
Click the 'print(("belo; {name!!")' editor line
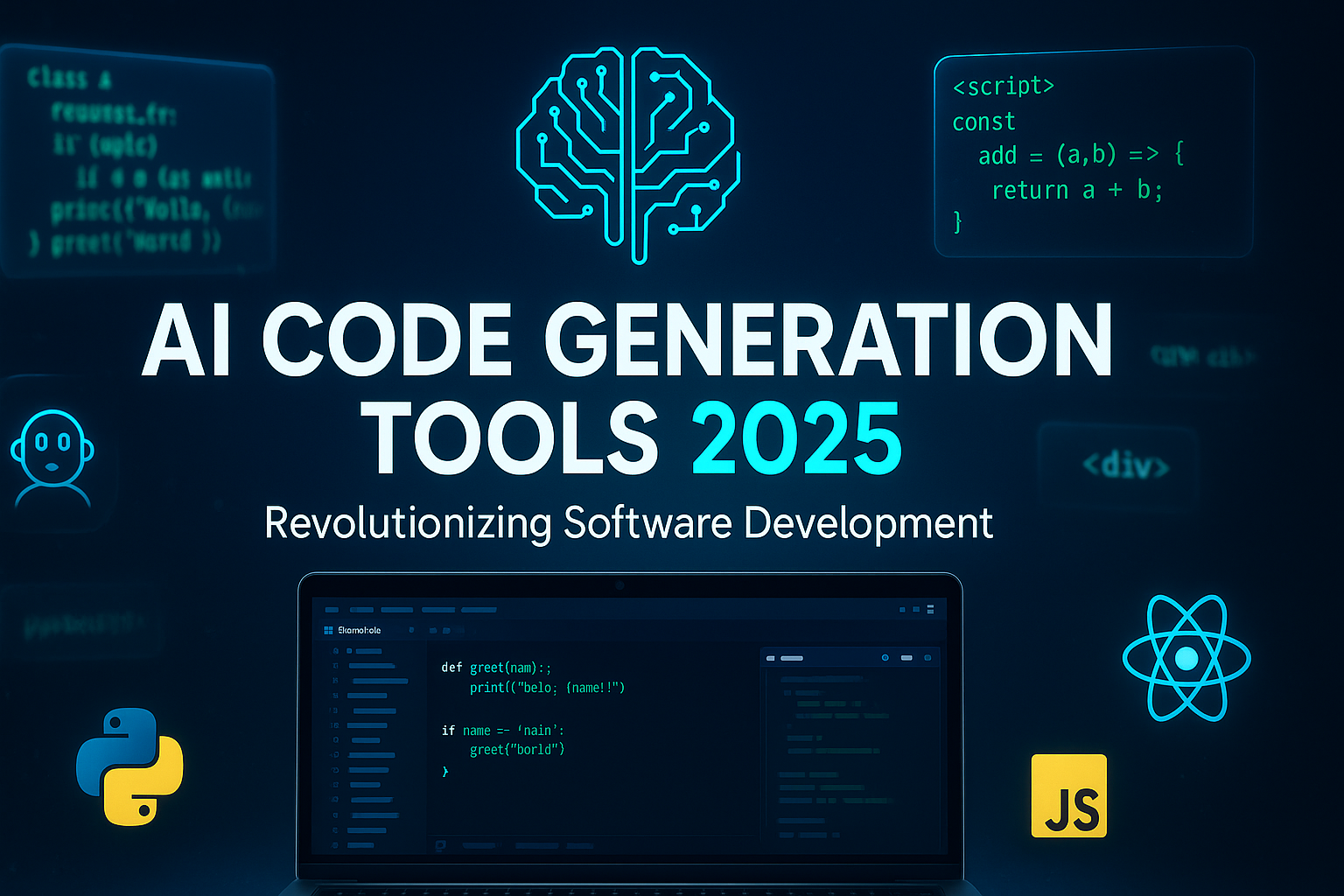[547, 688]
